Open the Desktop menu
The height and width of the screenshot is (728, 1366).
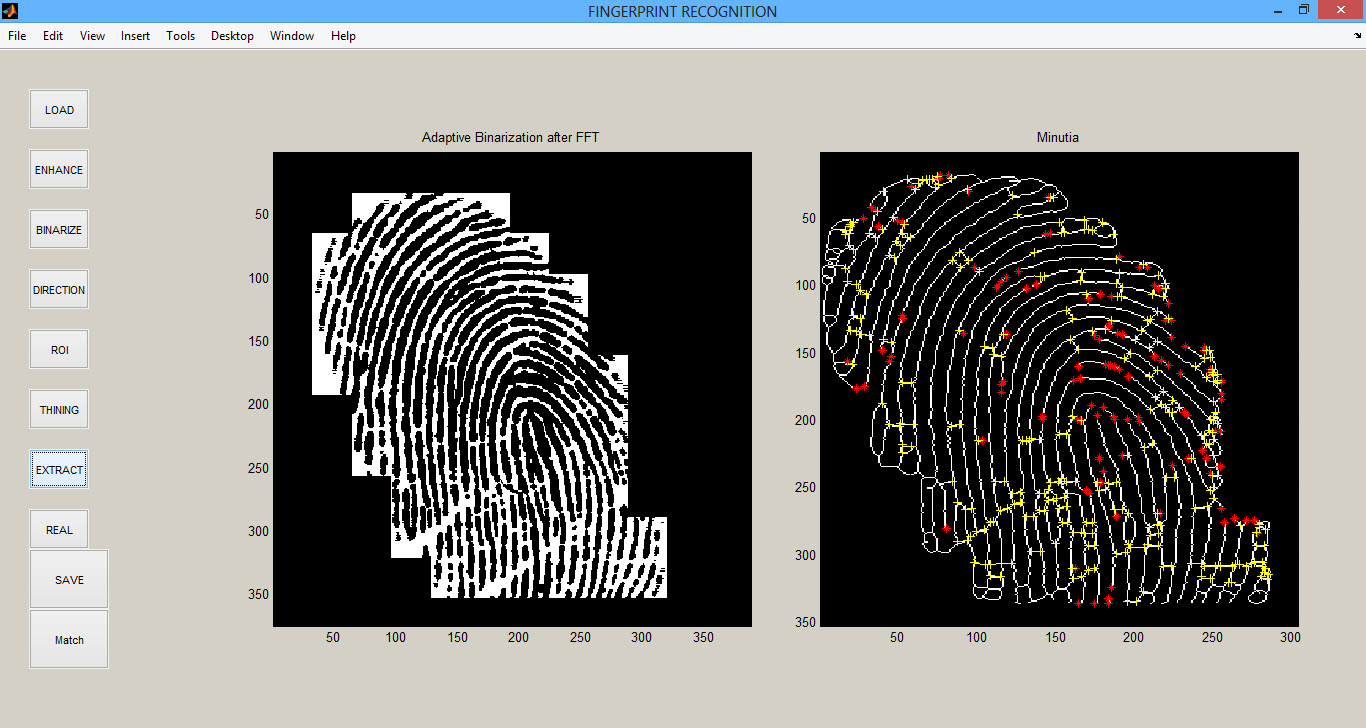point(232,36)
